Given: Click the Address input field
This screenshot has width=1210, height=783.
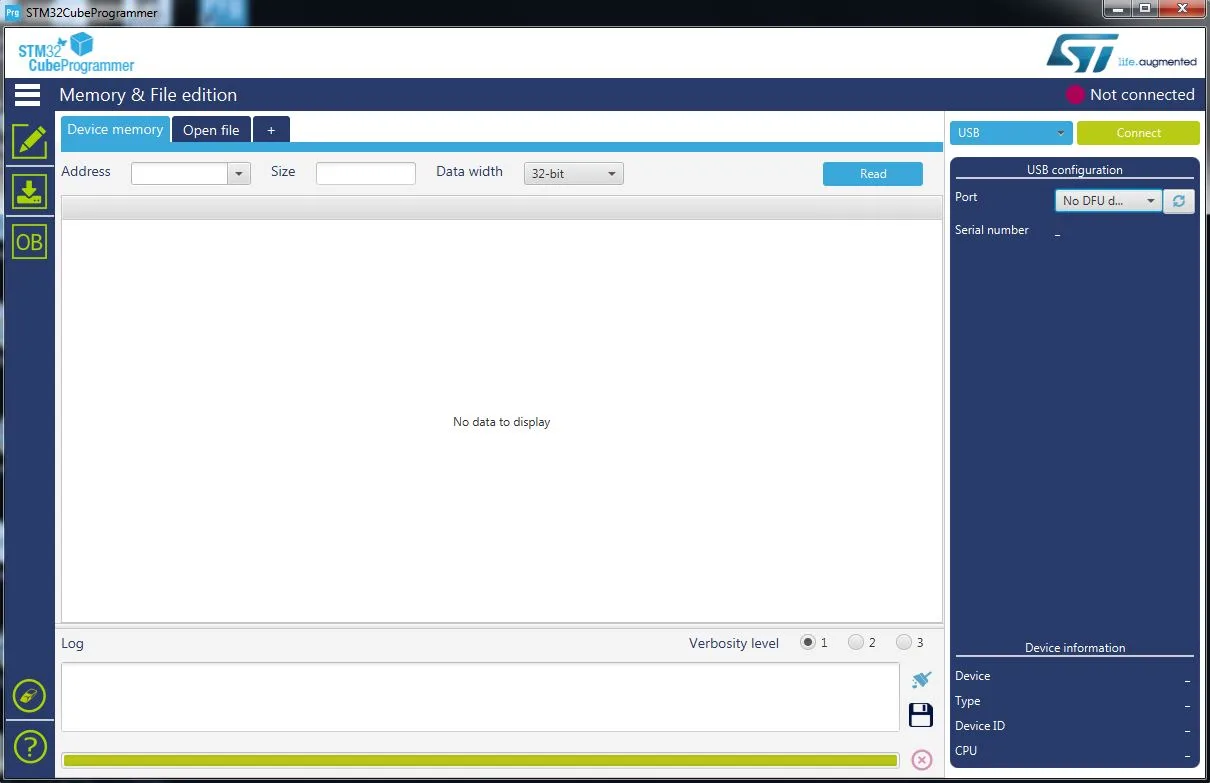Looking at the screenshot, I should [180, 174].
